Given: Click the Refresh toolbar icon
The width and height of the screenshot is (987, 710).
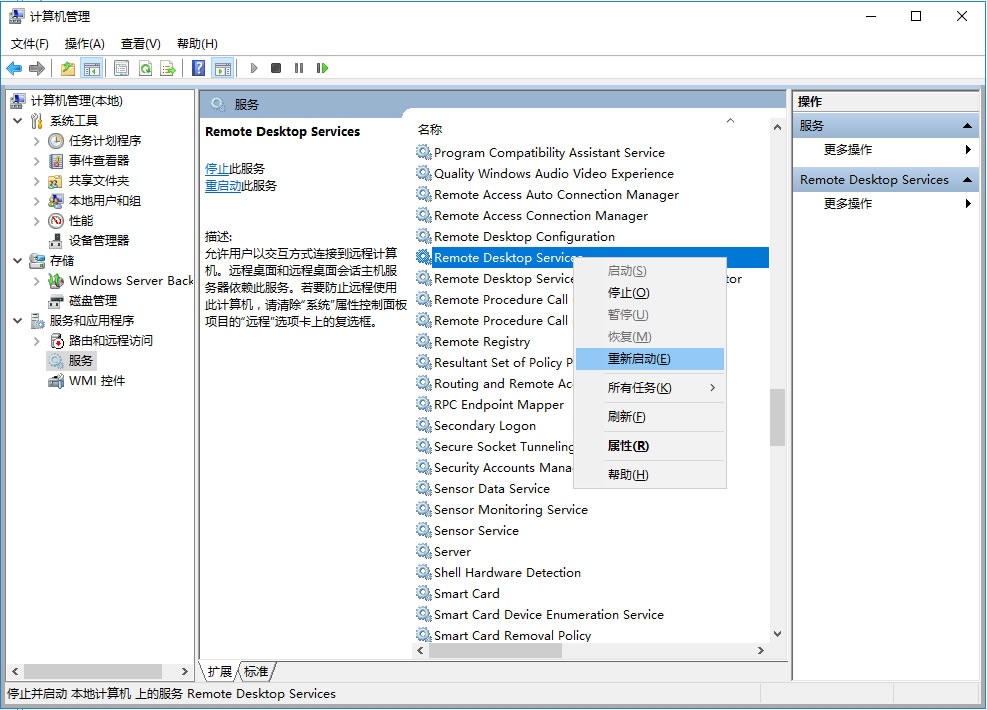Looking at the screenshot, I should (x=145, y=68).
